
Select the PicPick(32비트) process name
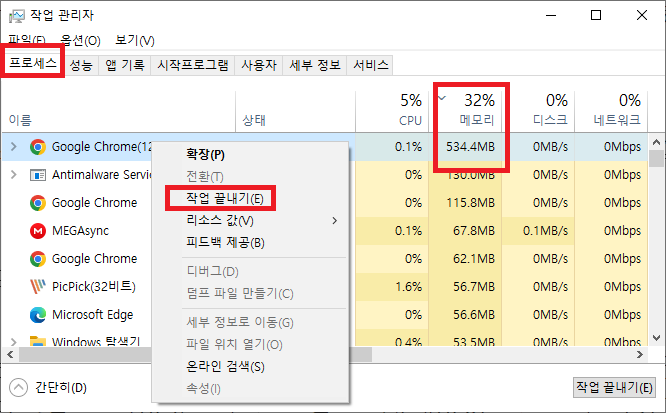tap(93, 287)
